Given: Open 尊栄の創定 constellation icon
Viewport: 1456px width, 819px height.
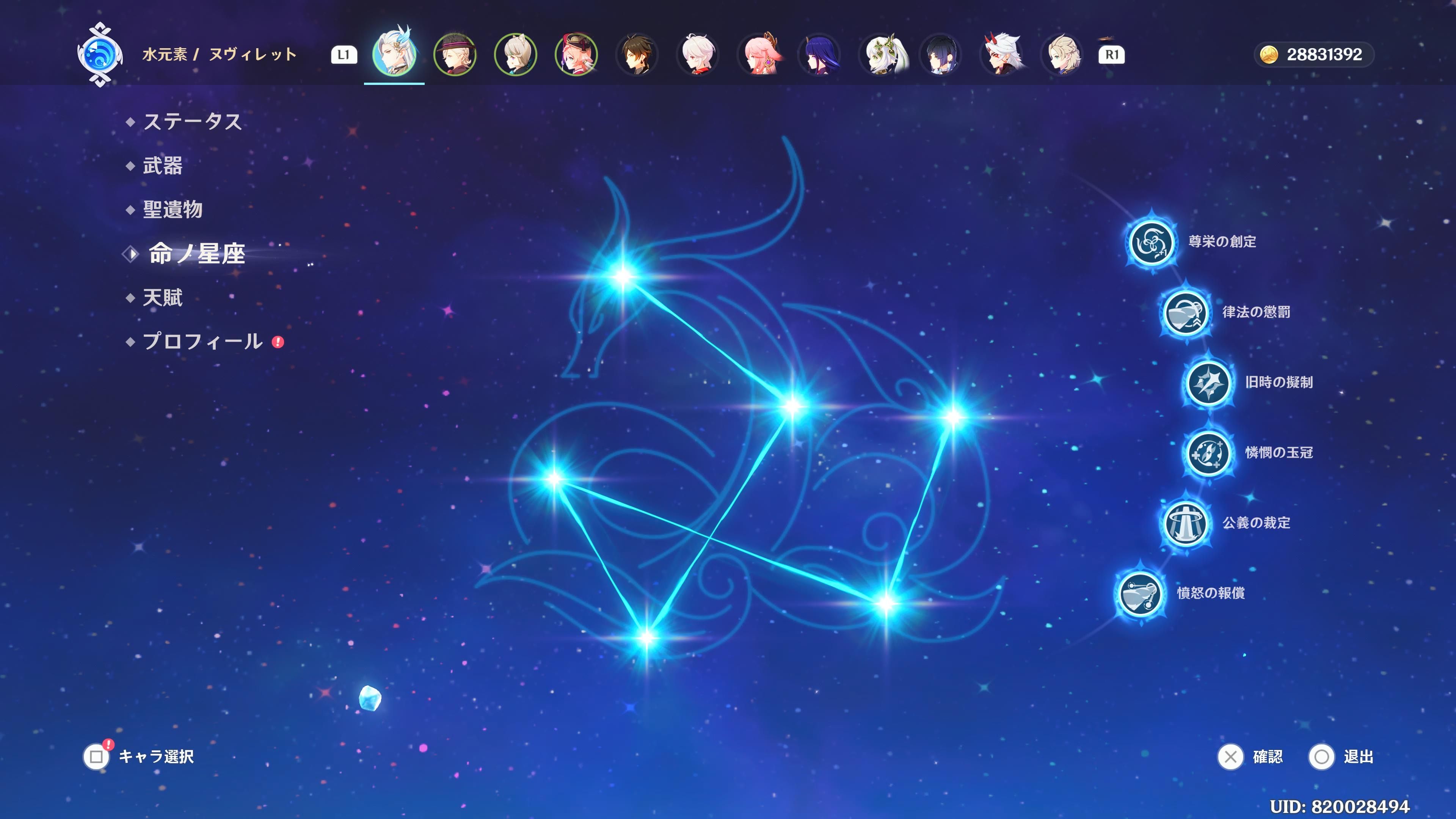Looking at the screenshot, I should (x=1151, y=243).
